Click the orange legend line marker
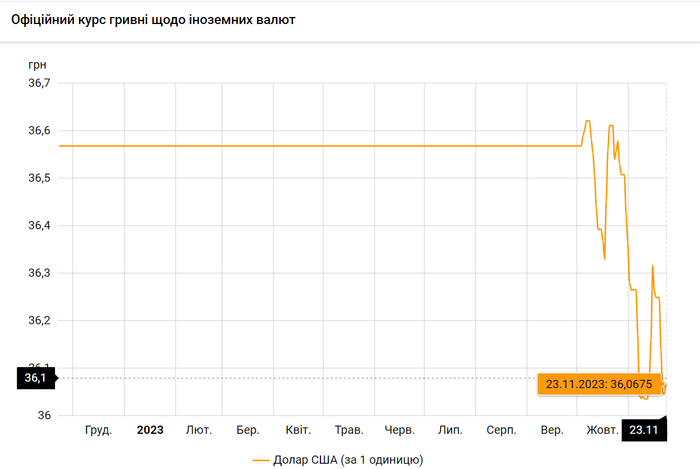Viewport: 700px width, 469px height. pyautogui.click(x=261, y=460)
